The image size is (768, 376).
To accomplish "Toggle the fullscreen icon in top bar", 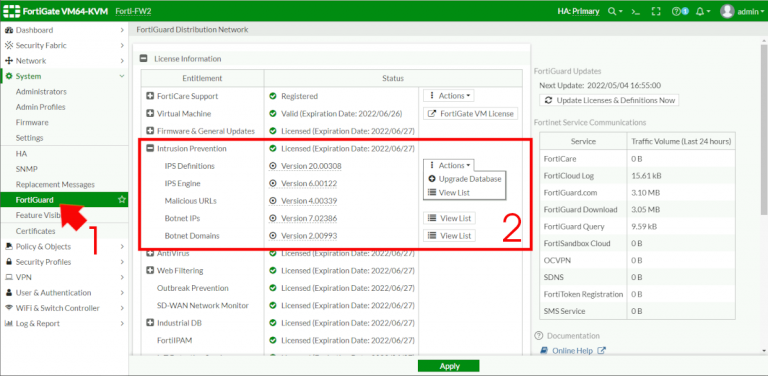I will pyautogui.click(x=656, y=11).
